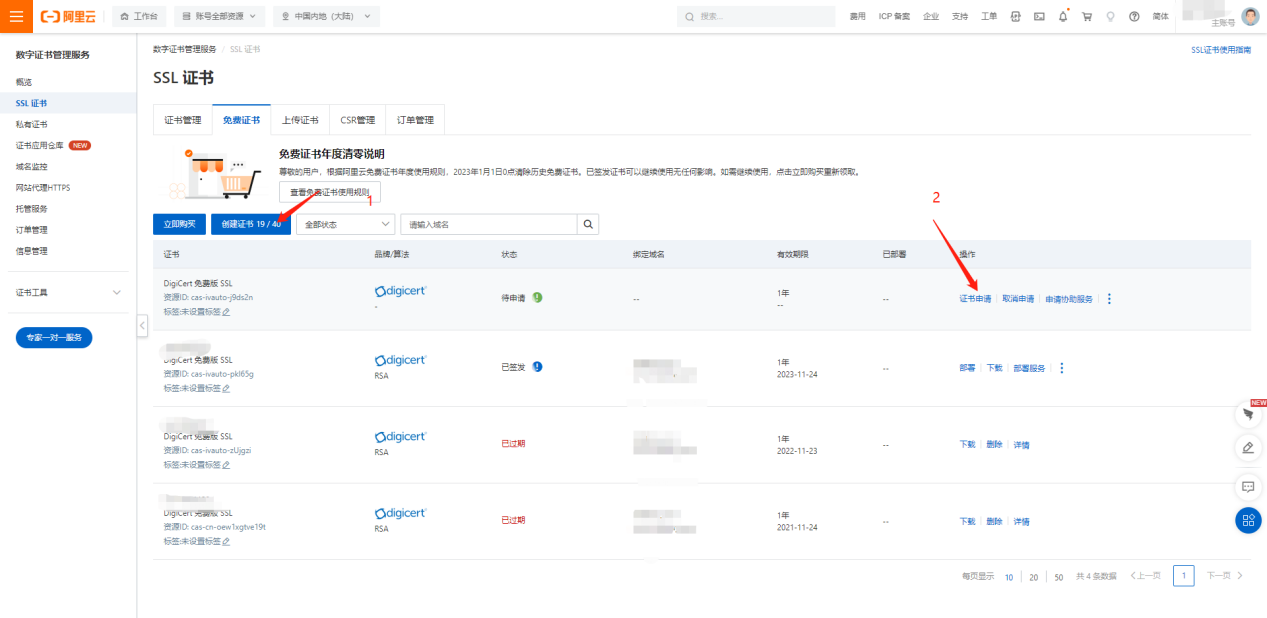Viewport: 1267px width, 618px height.
Task: Open the orange hamburger menu
Action: click(x=16, y=16)
